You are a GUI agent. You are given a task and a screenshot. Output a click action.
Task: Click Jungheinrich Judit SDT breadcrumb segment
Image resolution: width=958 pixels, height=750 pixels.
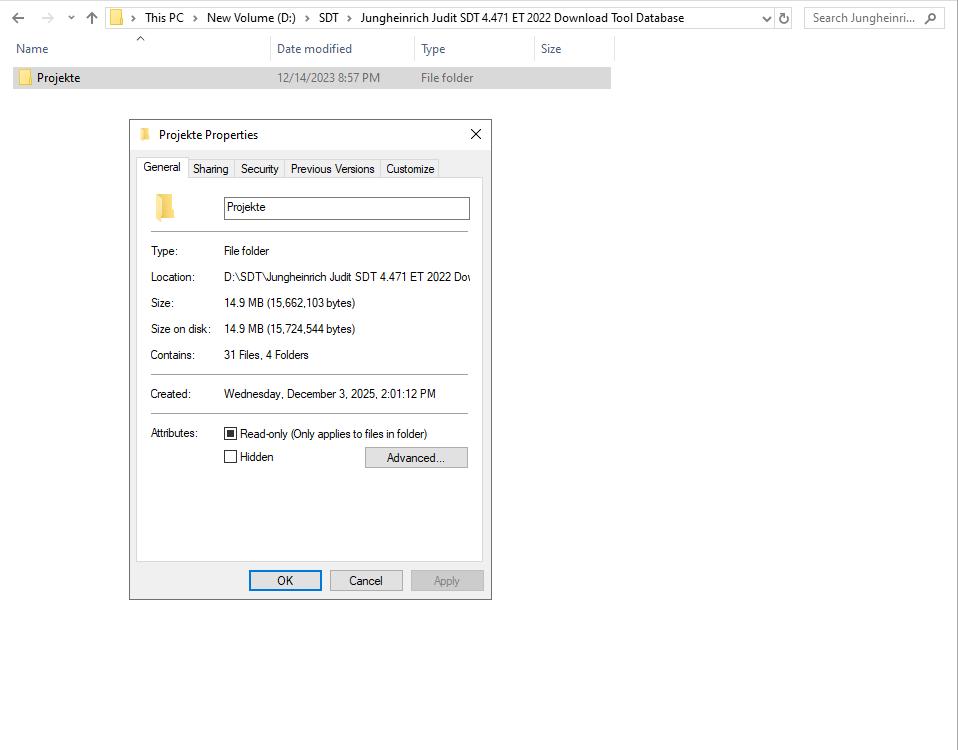[x=522, y=18]
